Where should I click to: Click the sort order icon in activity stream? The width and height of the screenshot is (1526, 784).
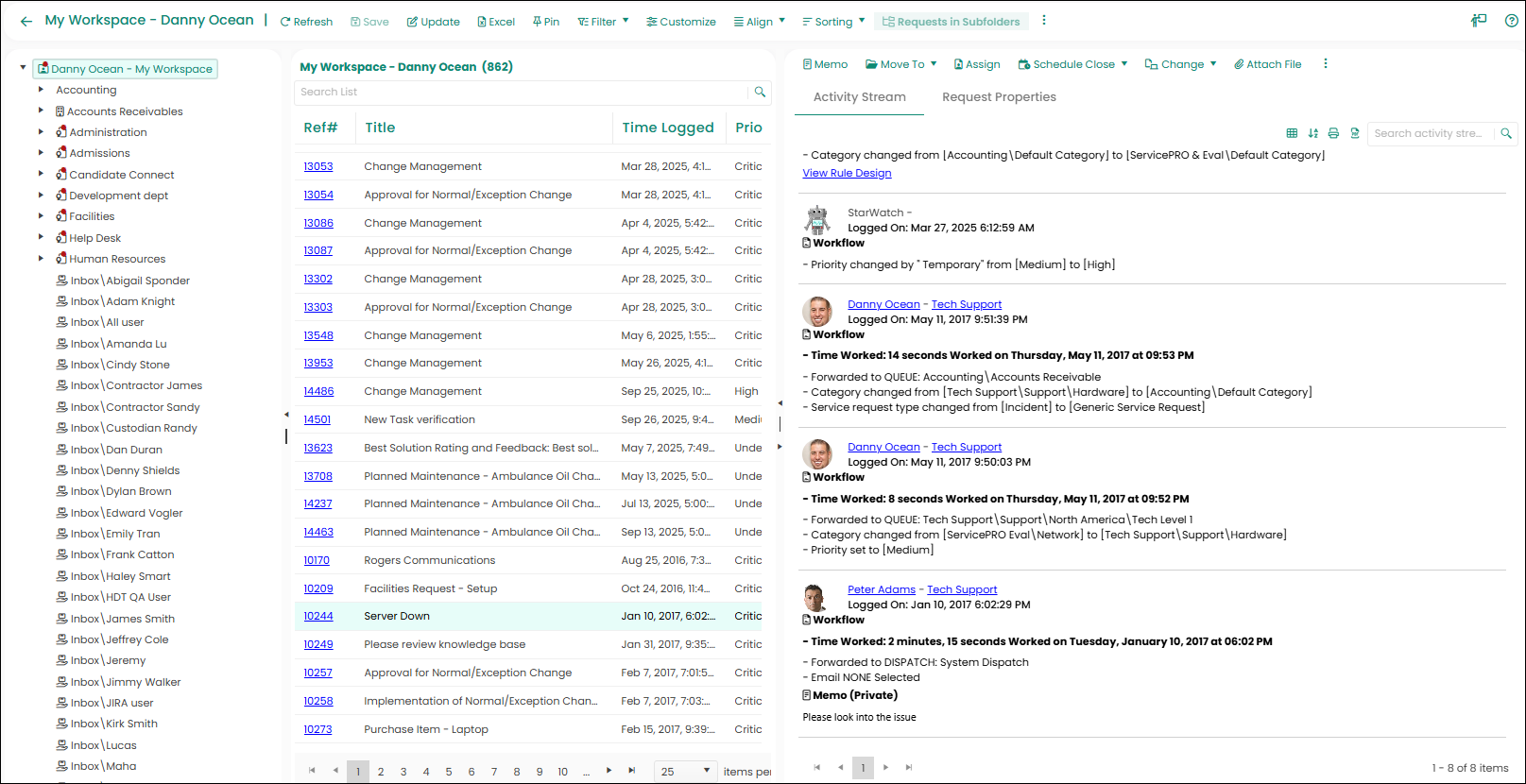tap(1312, 133)
